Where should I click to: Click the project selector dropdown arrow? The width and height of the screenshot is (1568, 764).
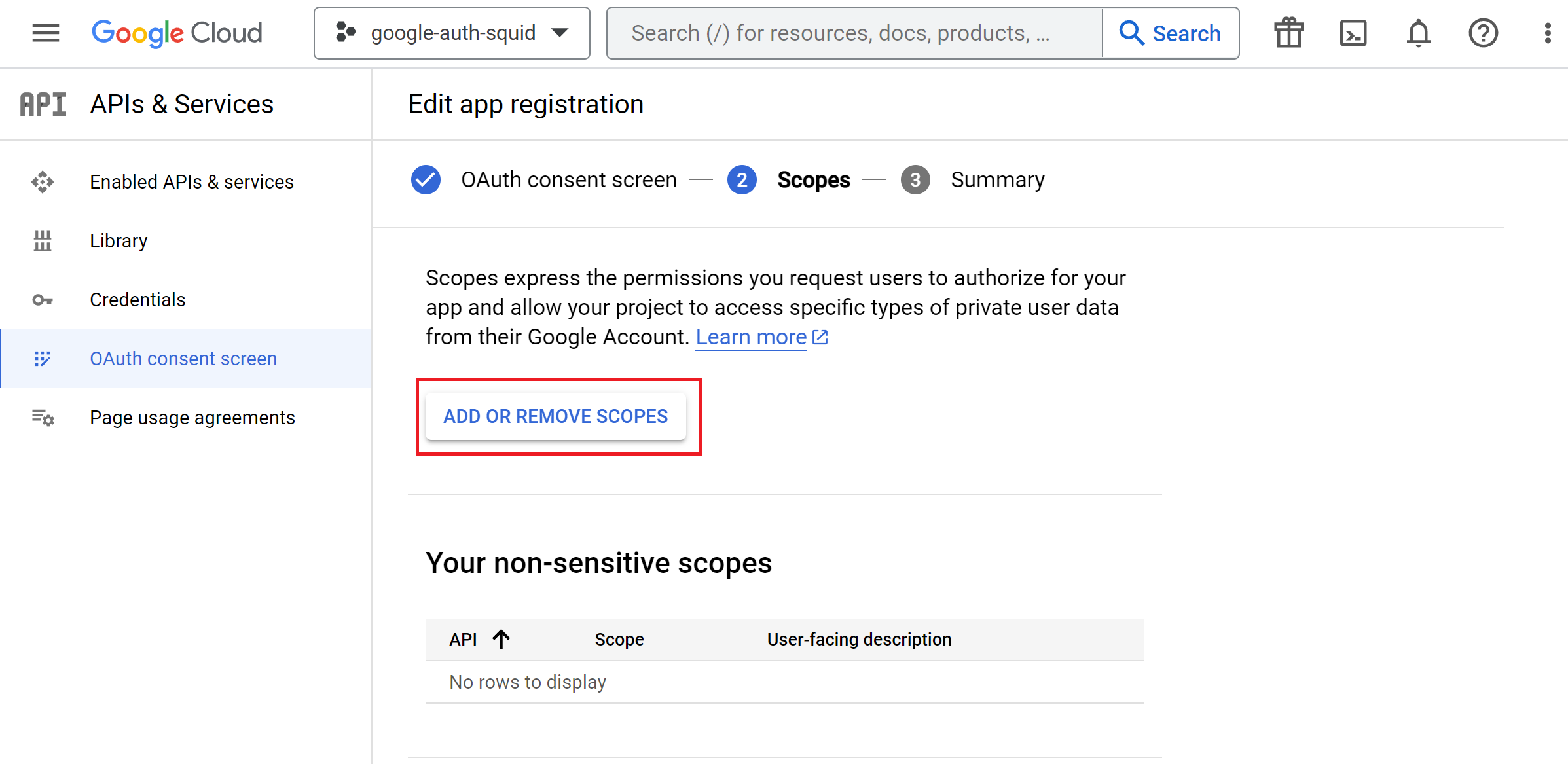tap(560, 32)
